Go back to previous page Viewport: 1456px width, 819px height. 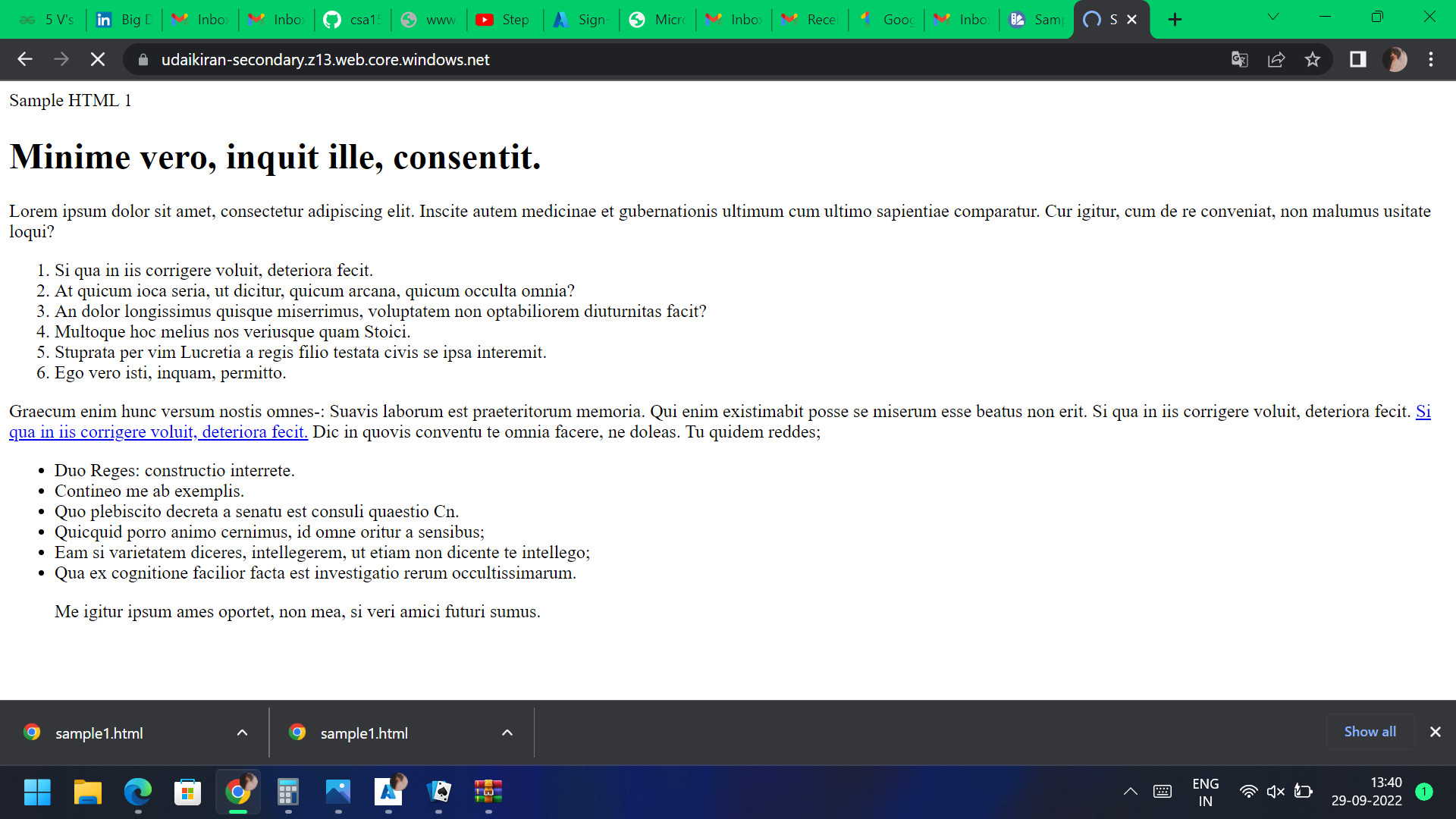25,59
